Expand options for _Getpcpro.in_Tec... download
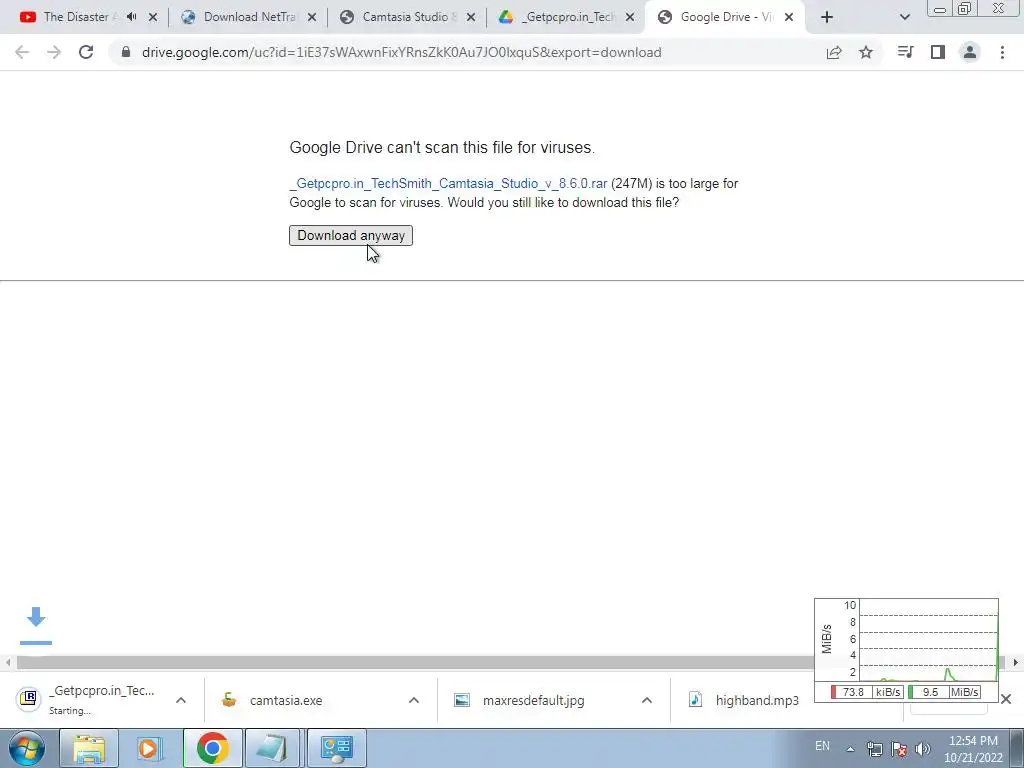Image resolution: width=1024 pixels, height=768 pixels. point(181,700)
